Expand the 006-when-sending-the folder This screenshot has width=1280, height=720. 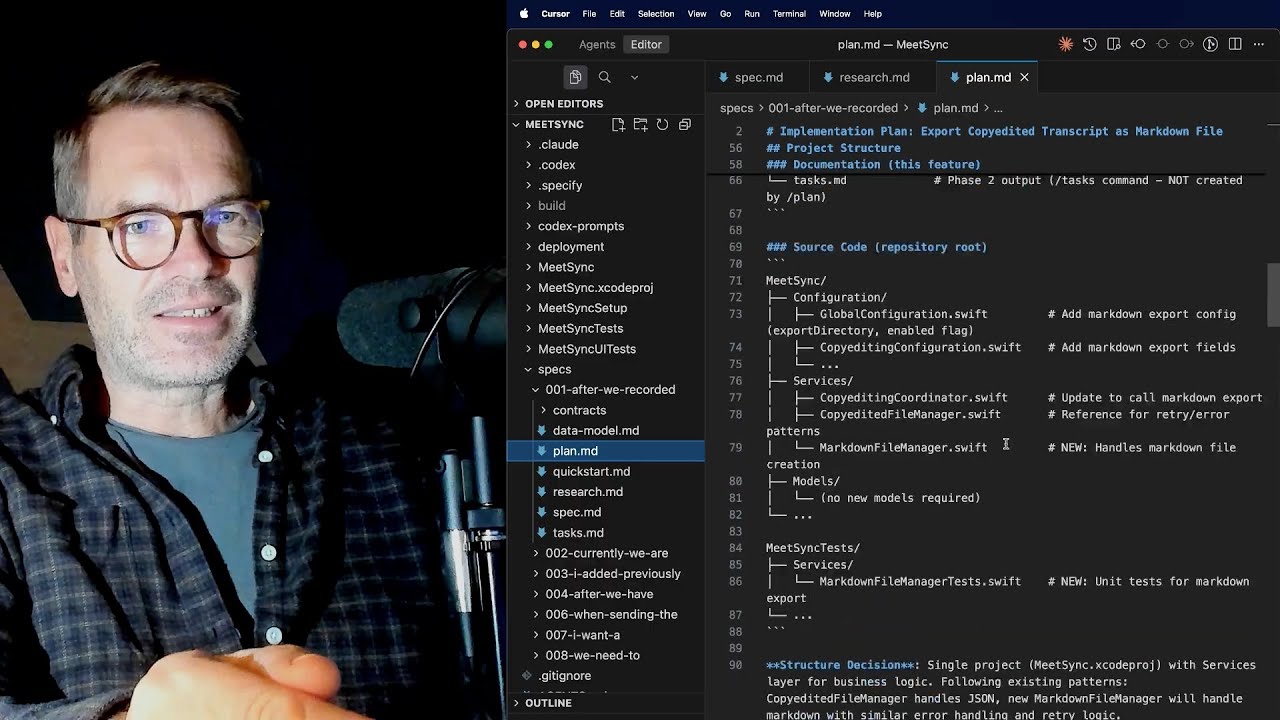point(605,615)
